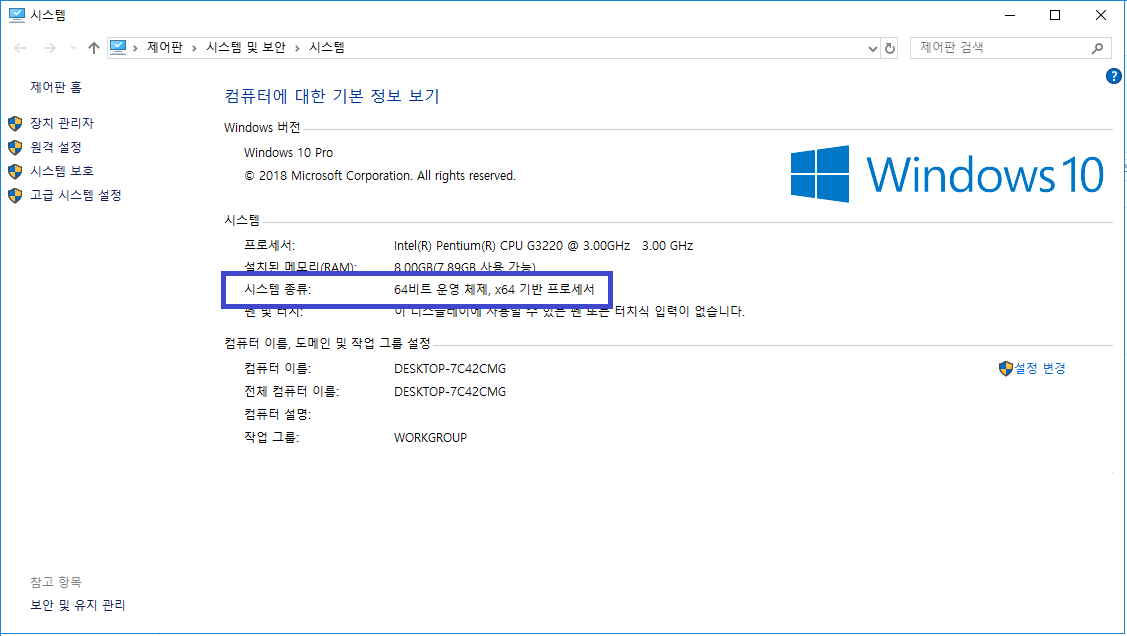Click the system icon in title bar
The width and height of the screenshot is (1127, 636).
click(x=17, y=14)
